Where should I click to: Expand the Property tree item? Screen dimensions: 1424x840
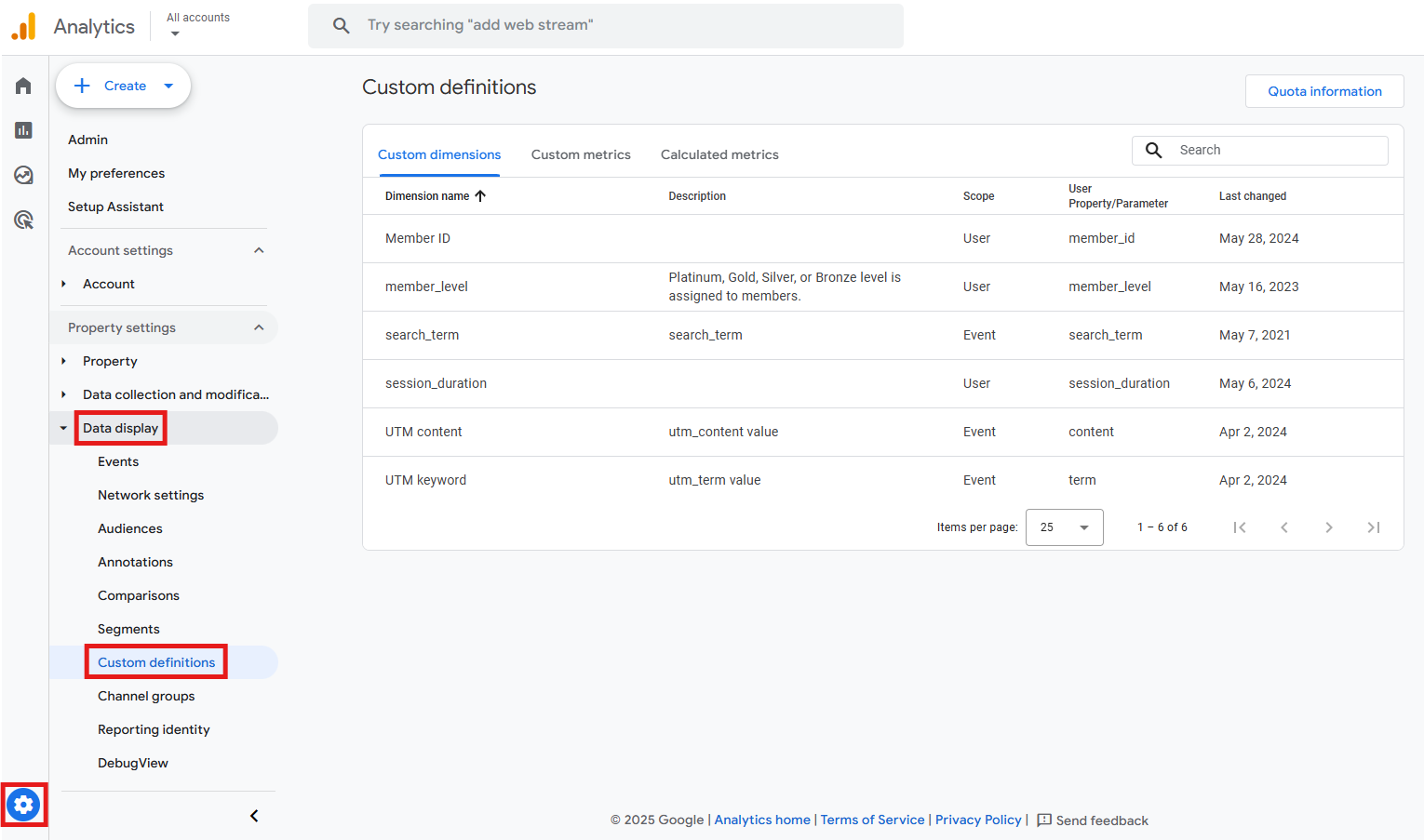click(x=63, y=361)
